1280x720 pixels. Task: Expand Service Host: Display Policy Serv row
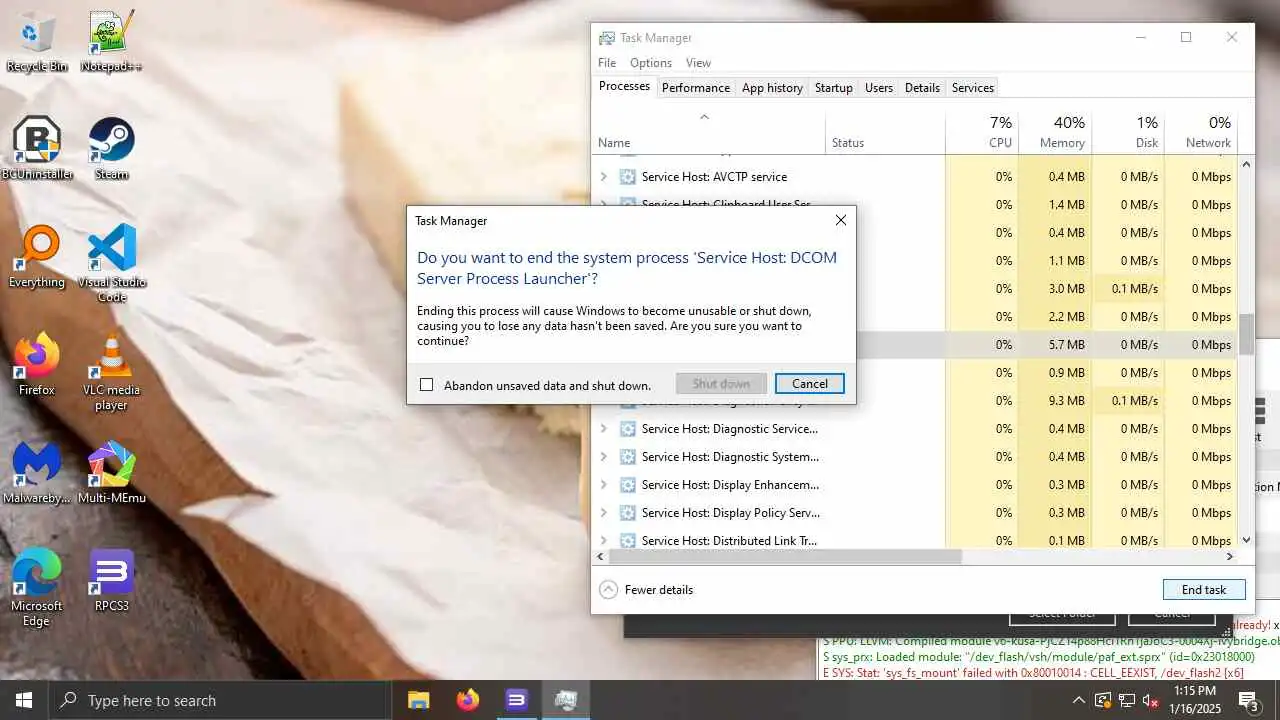click(x=603, y=513)
